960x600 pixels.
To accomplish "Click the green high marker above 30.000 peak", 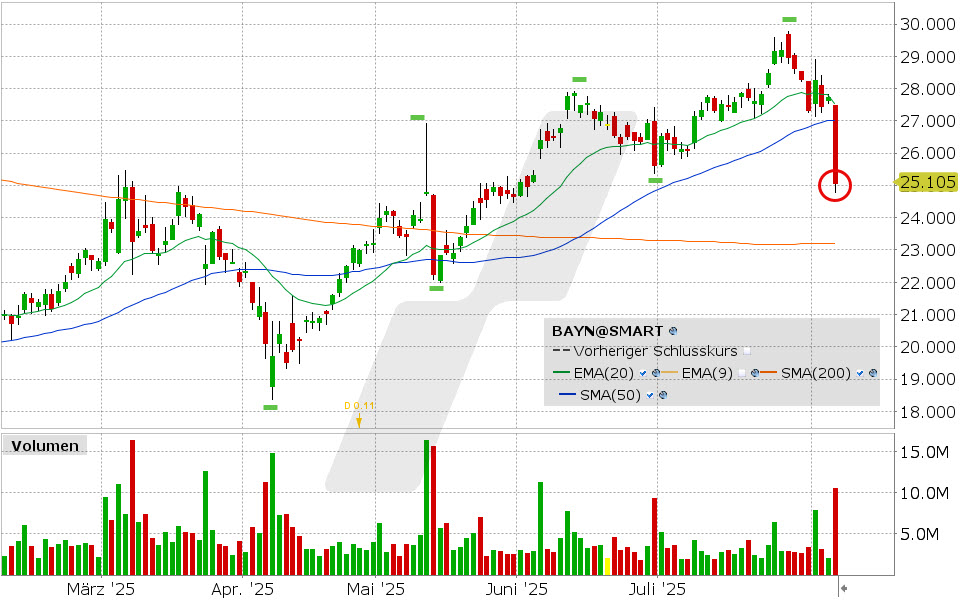I will [789, 20].
